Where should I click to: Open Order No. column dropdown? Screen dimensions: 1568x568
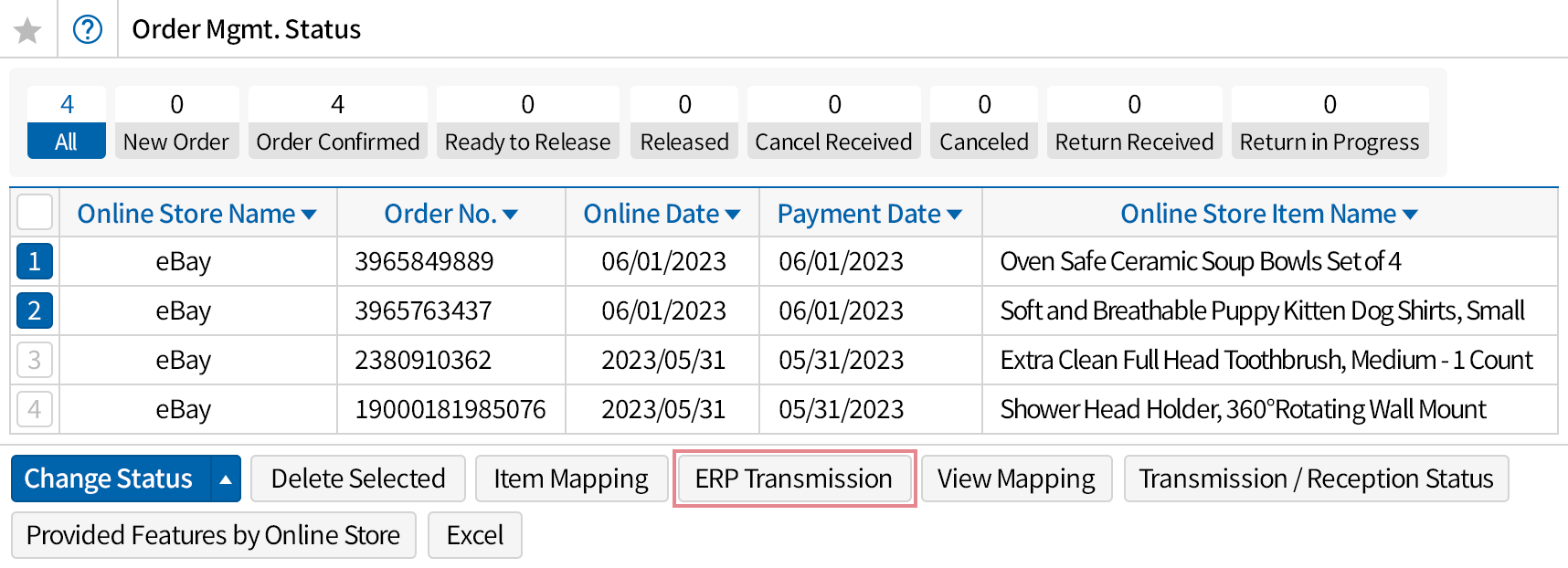point(510,215)
